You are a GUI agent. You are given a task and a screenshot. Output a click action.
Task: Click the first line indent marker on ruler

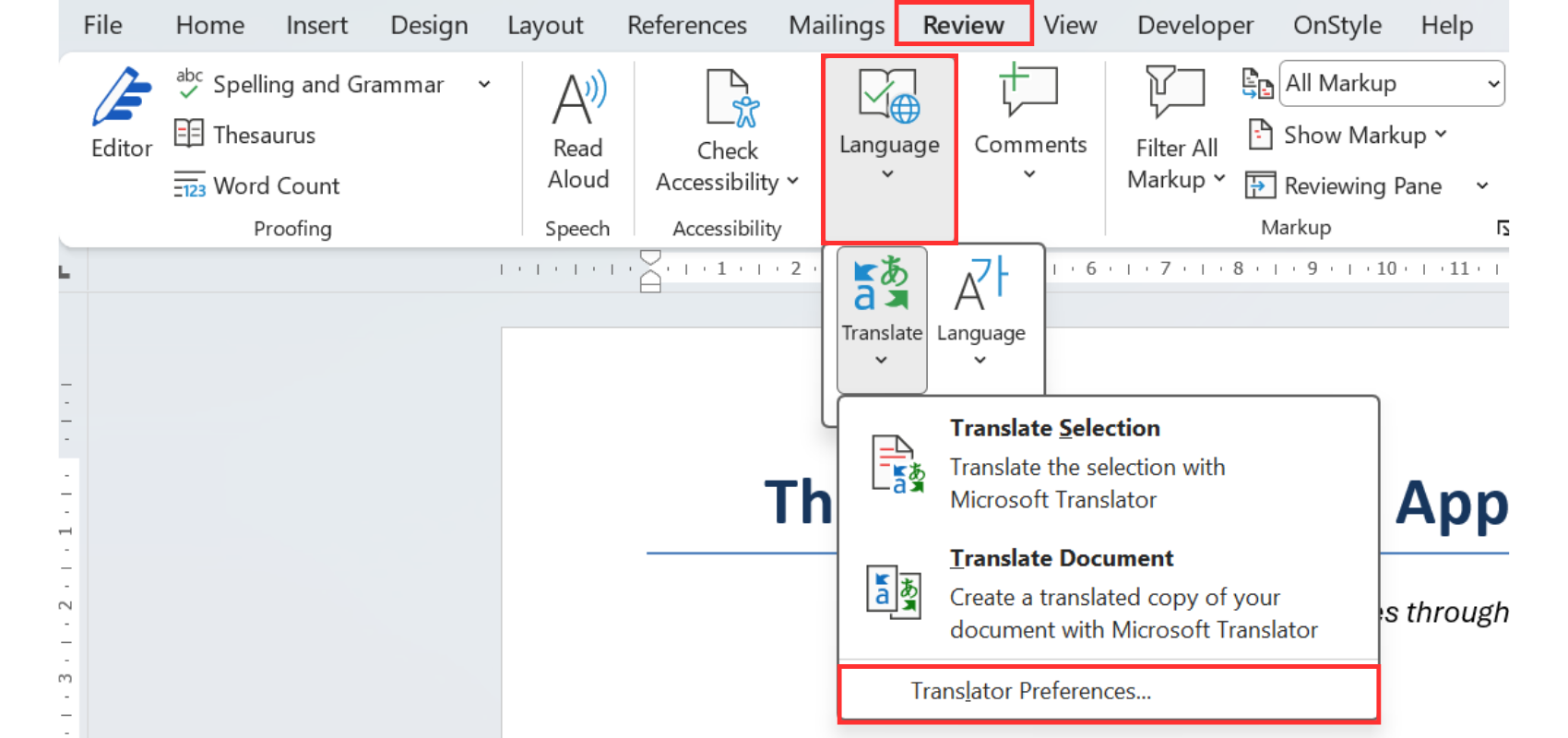click(650, 256)
